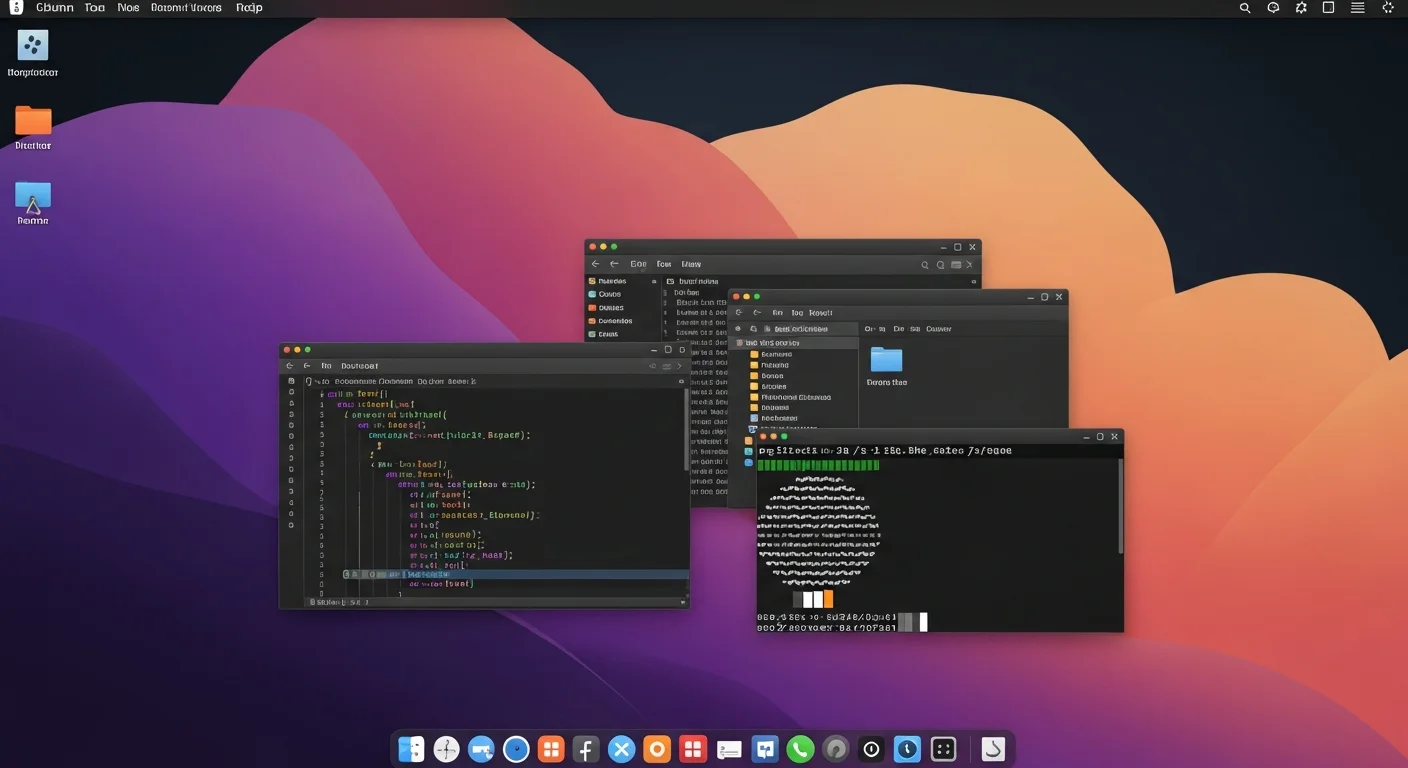1408x768 pixels.
Task: Open Facebook from the dock
Action: pyautogui.click(x=586, y=748)
